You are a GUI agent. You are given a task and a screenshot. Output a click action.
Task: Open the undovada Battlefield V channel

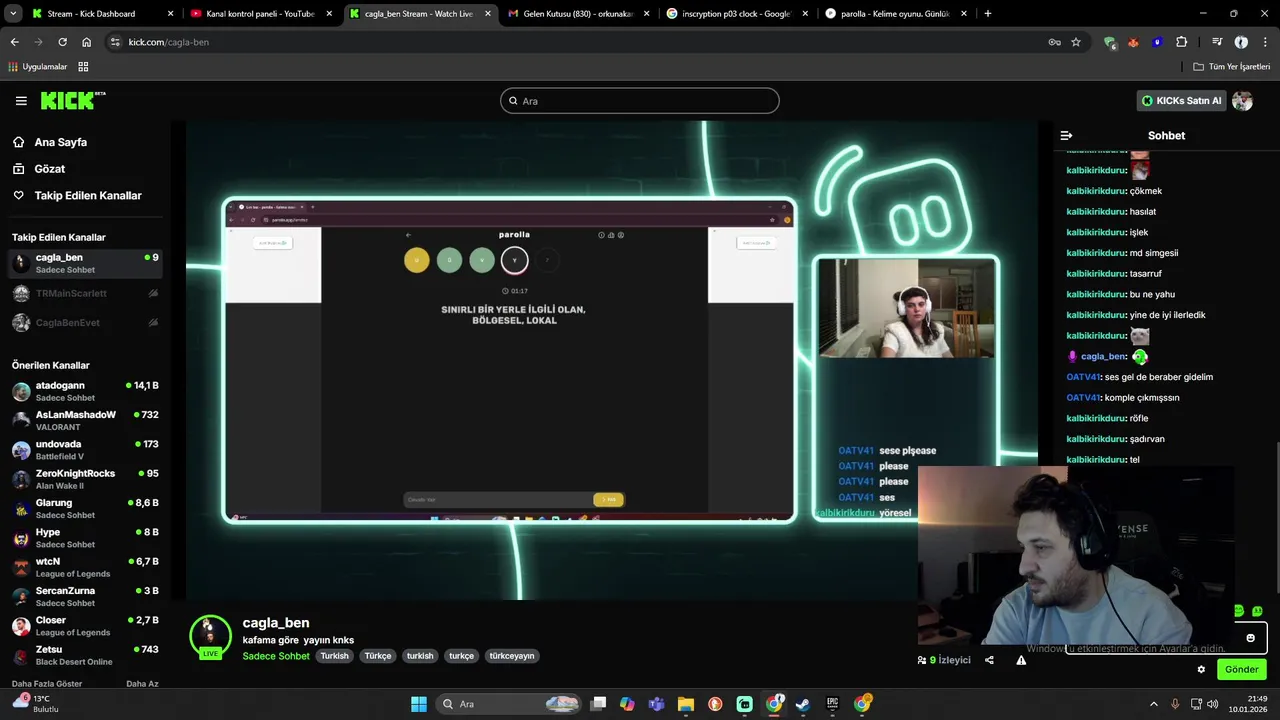click(85, 450)
